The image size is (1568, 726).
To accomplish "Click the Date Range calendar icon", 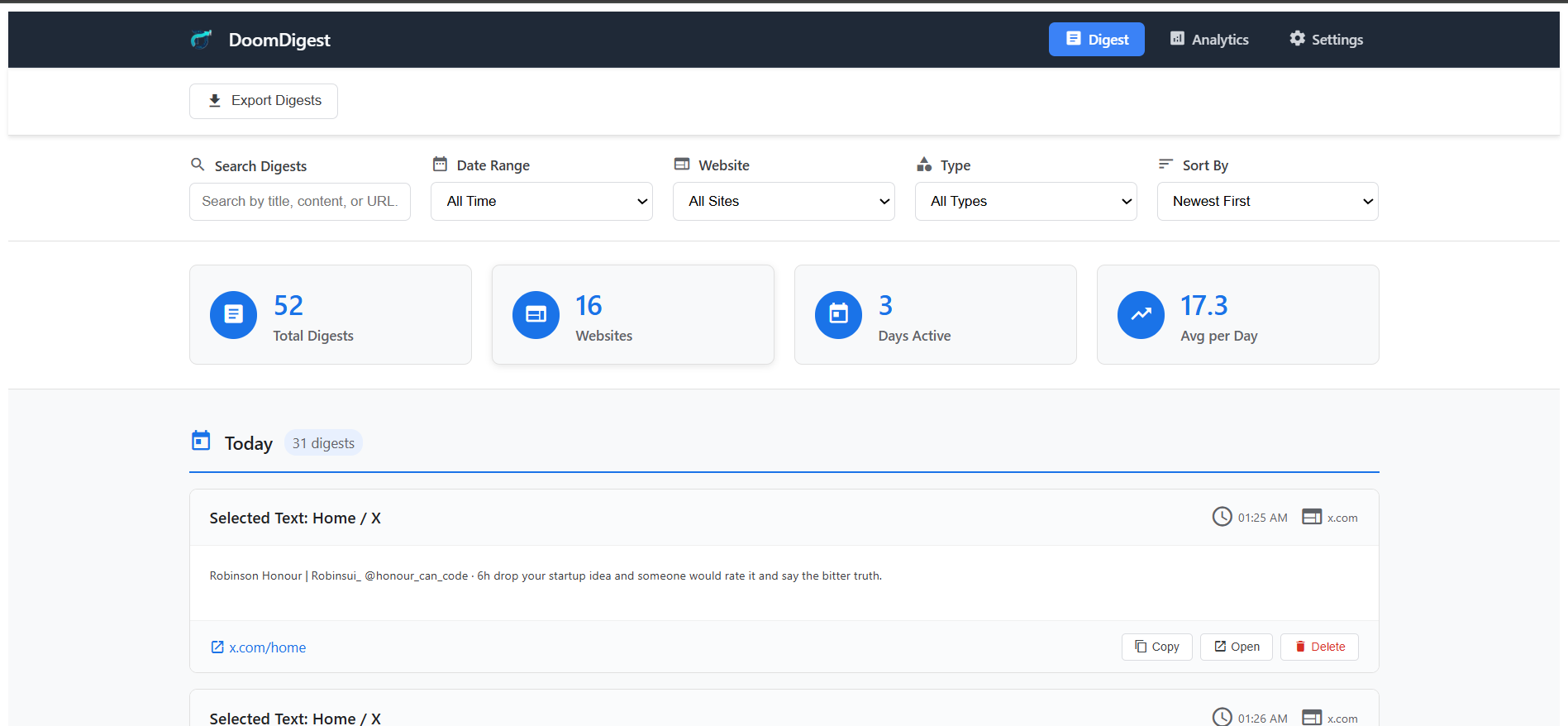I will pos(441,165).
